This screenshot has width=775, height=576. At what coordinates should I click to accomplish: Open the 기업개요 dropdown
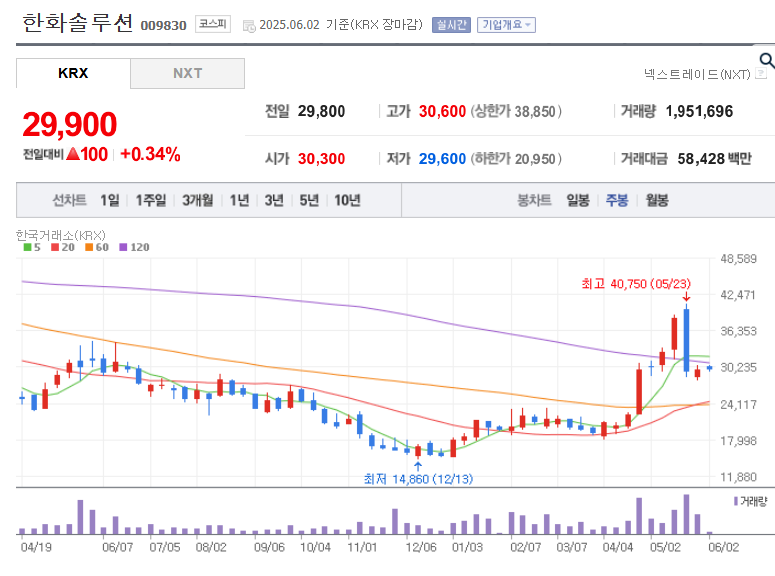(x=506, y=25)
